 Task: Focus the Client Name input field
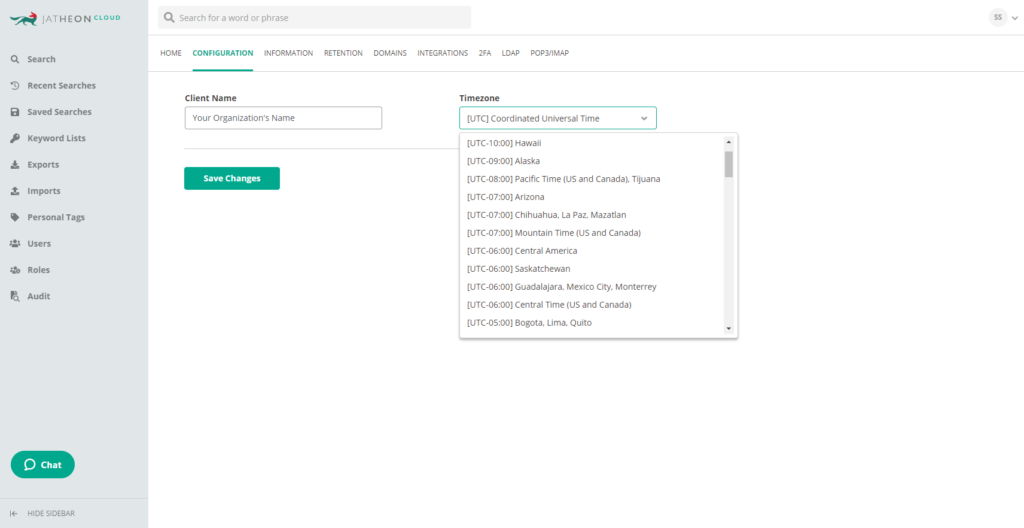pos(283,118)
